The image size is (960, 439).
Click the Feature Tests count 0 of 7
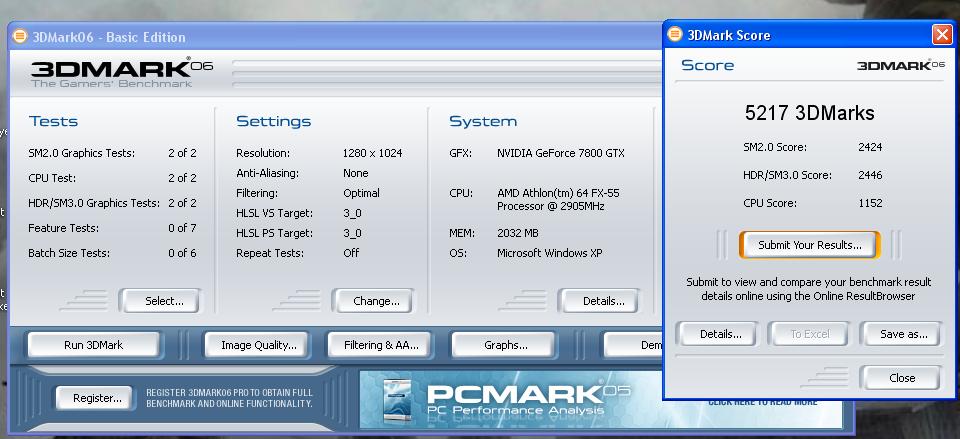[x=182, y=228]
